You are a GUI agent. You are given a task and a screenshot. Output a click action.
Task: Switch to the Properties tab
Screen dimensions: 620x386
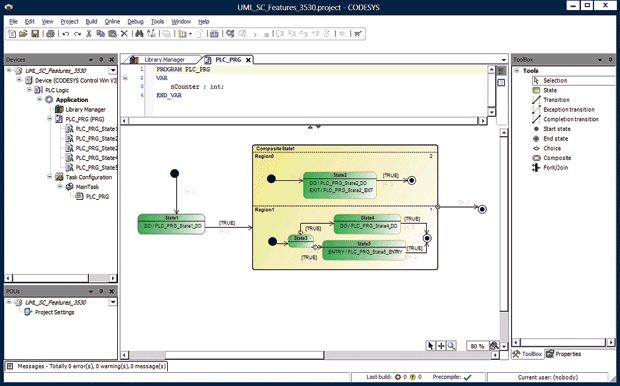[x=564, y=354]
